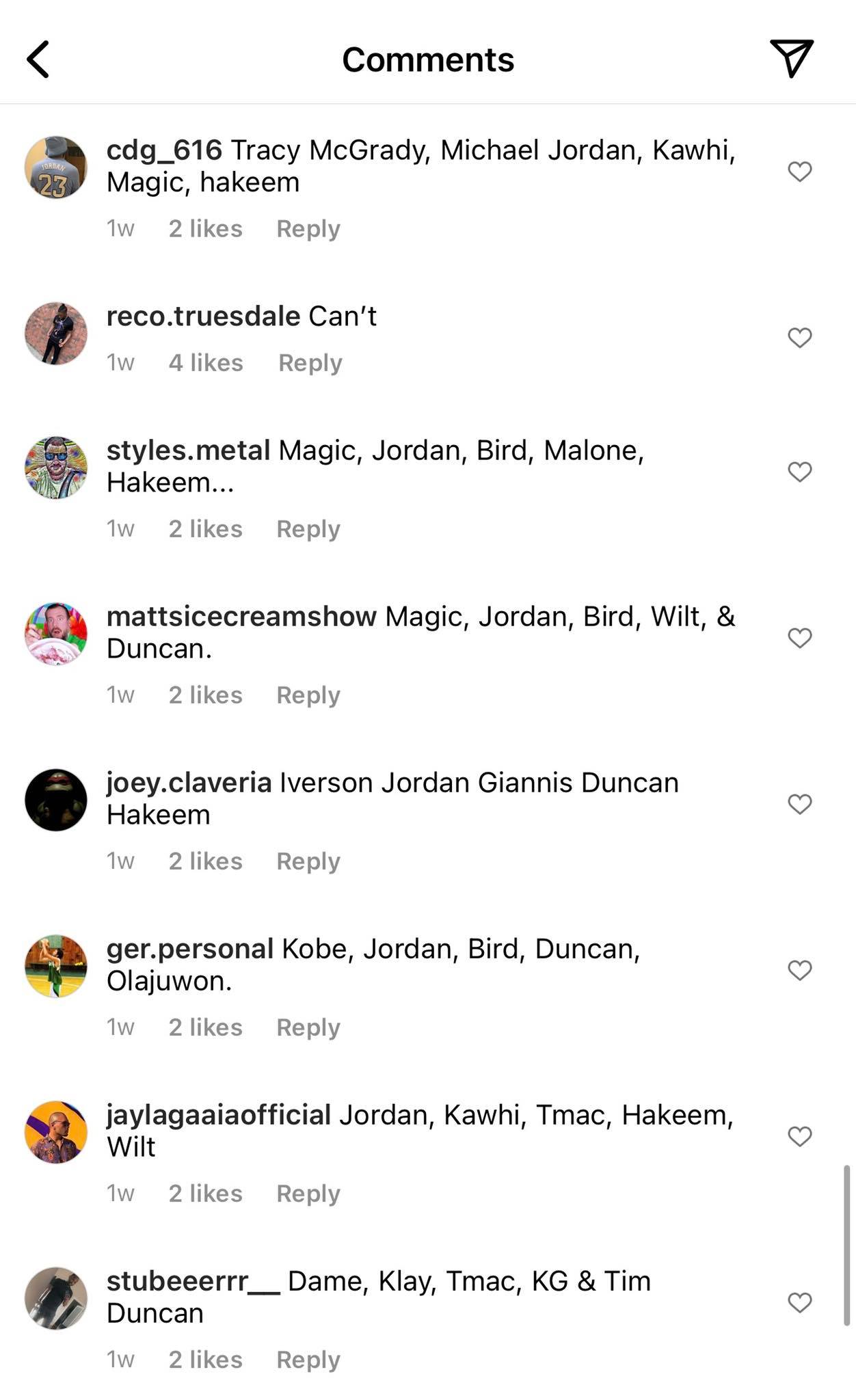
Task: Like cdg_616's comment with heart
Action: click(799, 171)
